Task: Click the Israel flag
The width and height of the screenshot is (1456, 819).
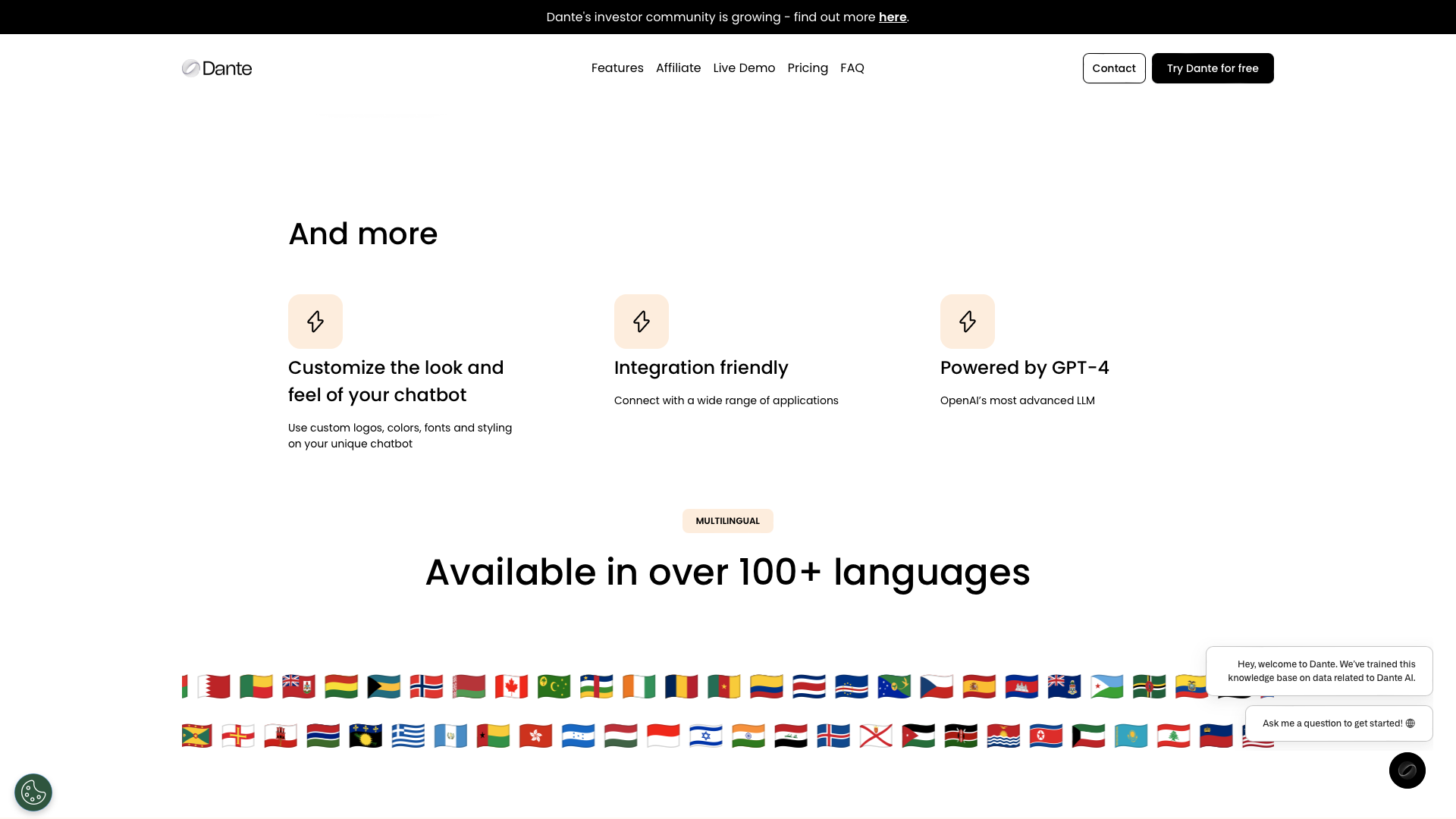Action: [705, 736]
